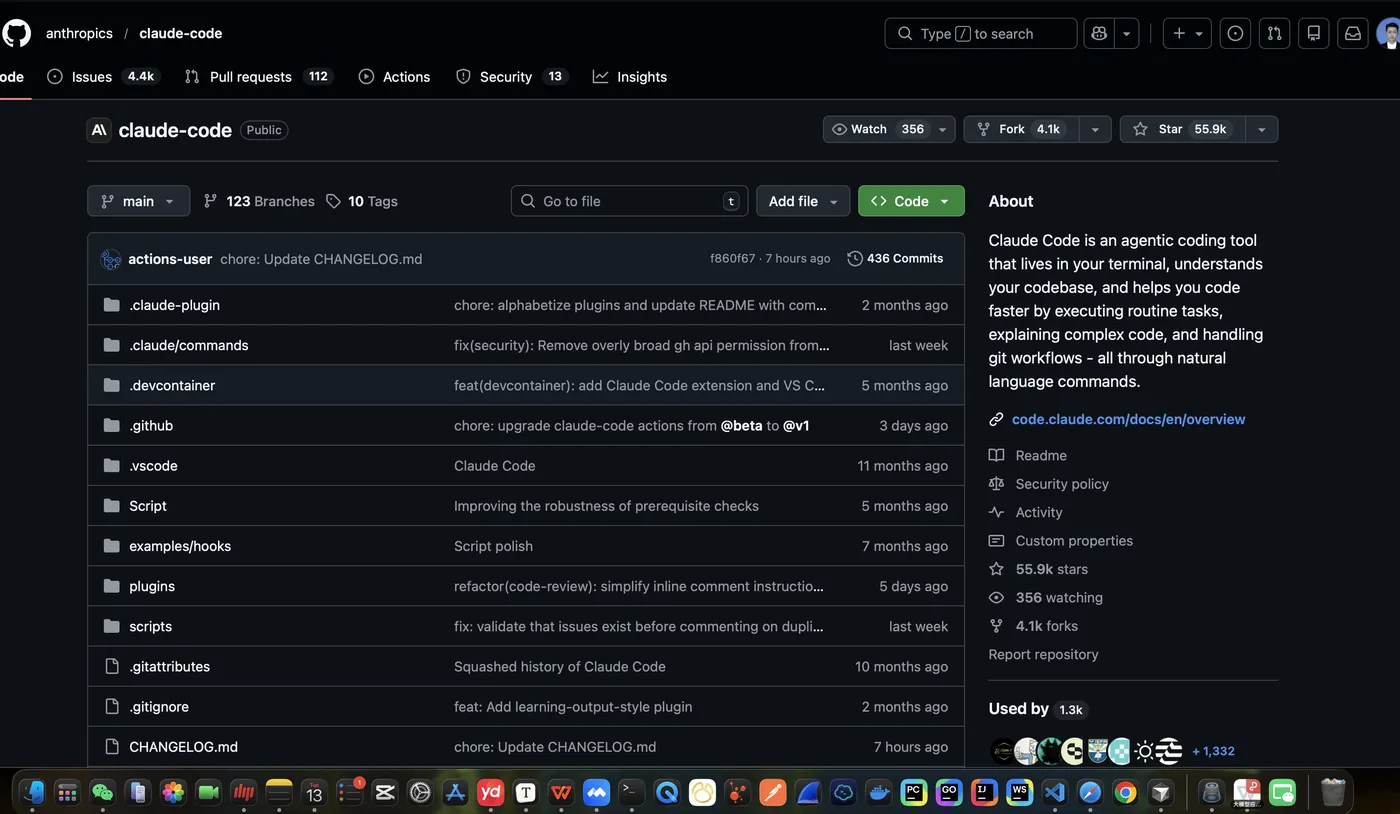The height and width of the screenshot is (814, 1400).
Task: Open the Copilot icon in header
Action: click(1099, 33)
